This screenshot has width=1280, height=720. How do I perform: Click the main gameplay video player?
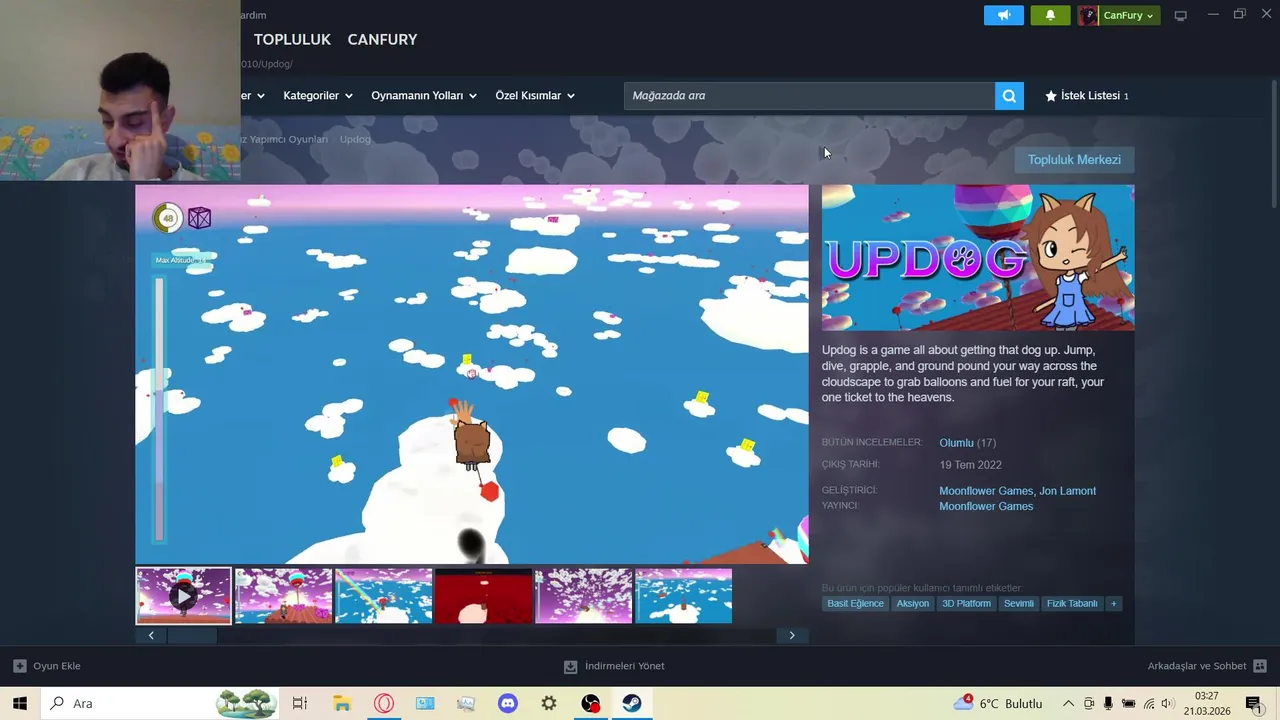point(472,374)
